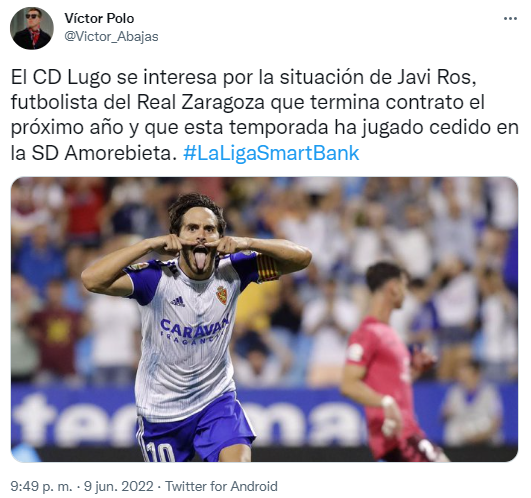Click the 9 jun. 2022 date

[x=119, y=486]
